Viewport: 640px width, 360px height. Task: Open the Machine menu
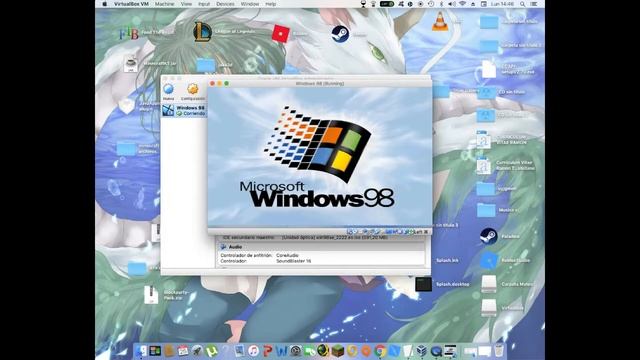click(164, 4)
